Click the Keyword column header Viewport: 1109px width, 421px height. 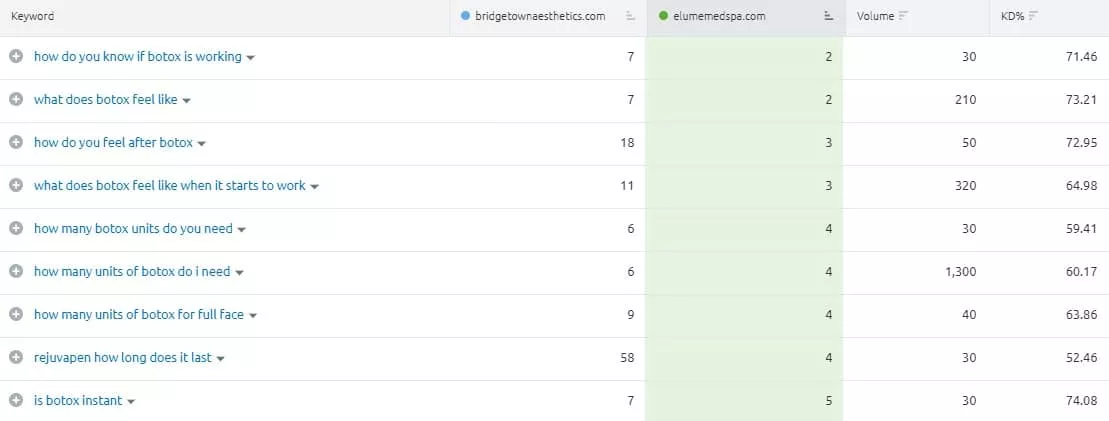33,16
